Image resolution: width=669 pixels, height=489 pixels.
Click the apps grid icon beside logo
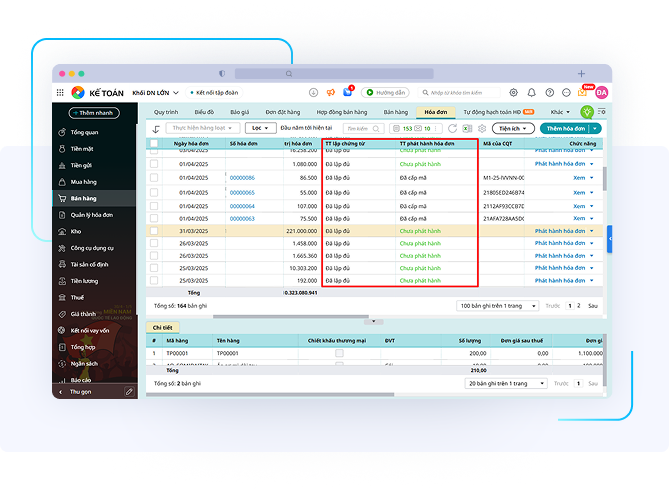point(61,93)
